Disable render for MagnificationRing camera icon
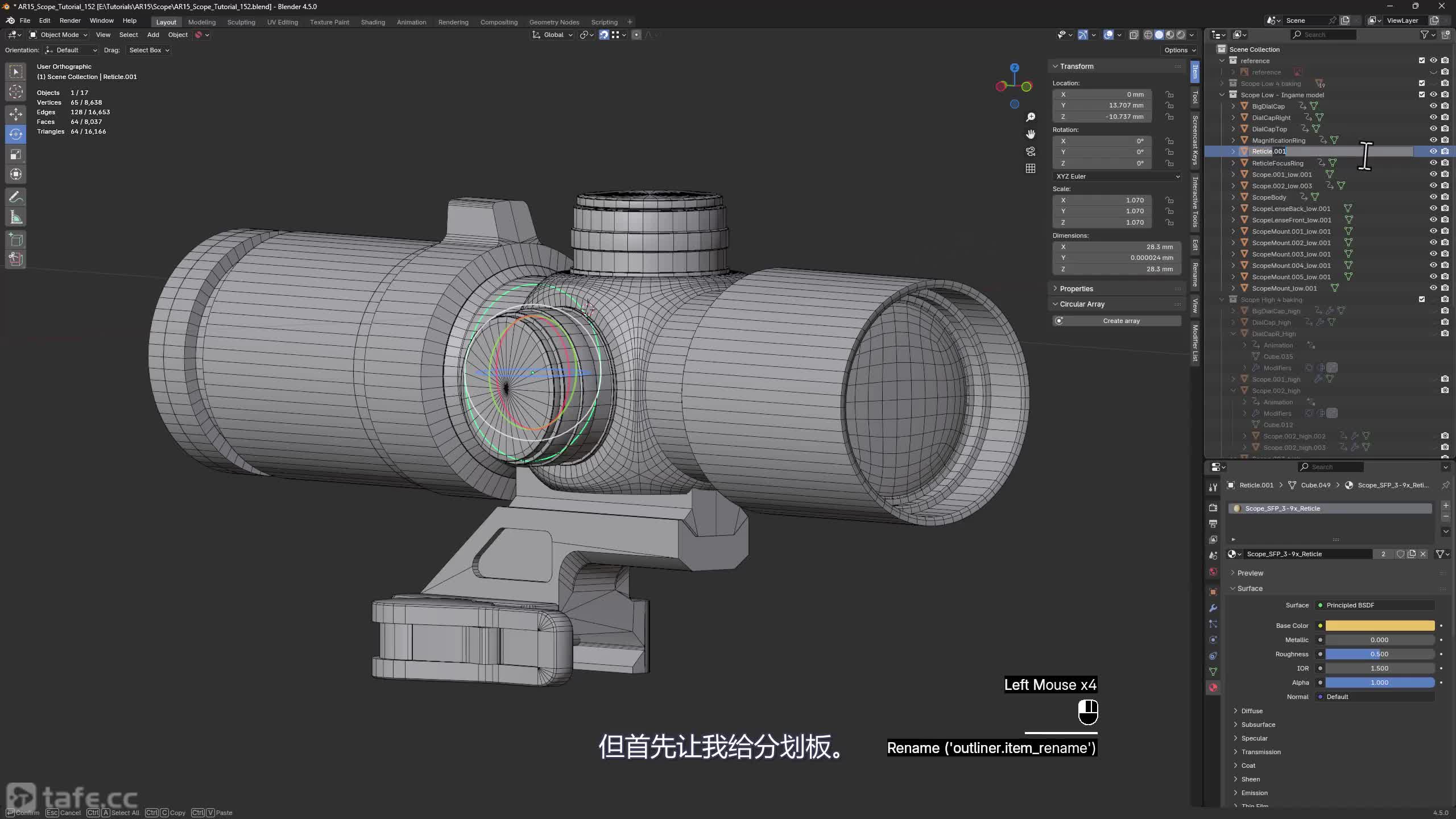 point(1445,140)
